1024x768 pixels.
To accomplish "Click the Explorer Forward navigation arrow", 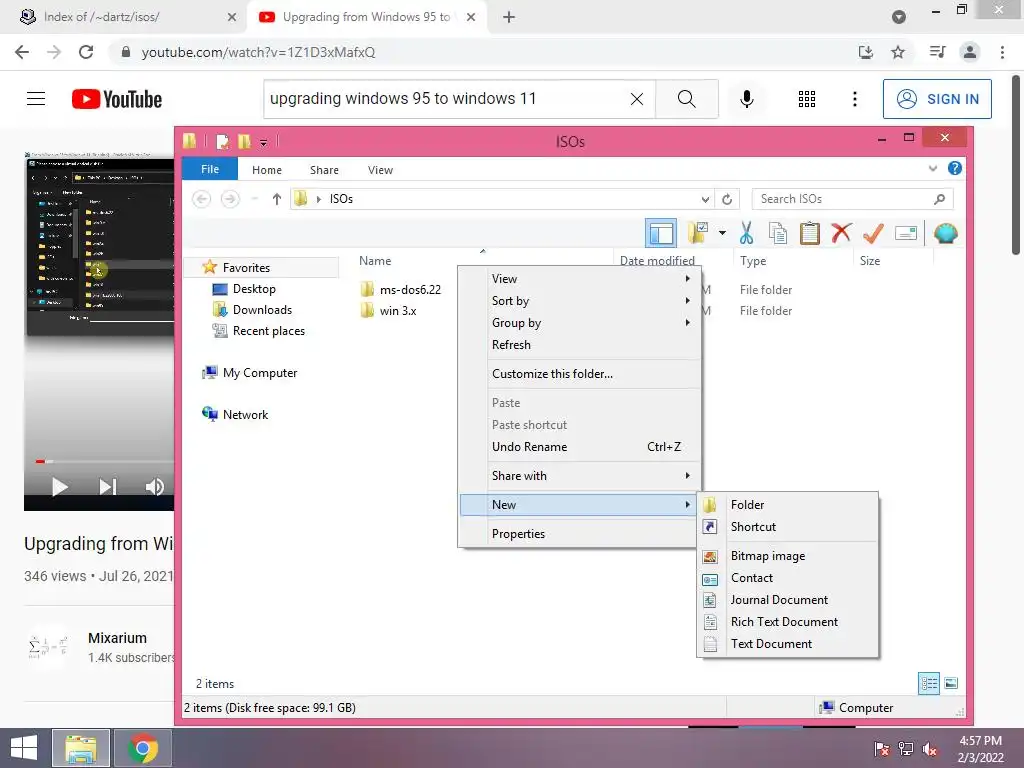I will pyautogui.click(x=230, y=199).
